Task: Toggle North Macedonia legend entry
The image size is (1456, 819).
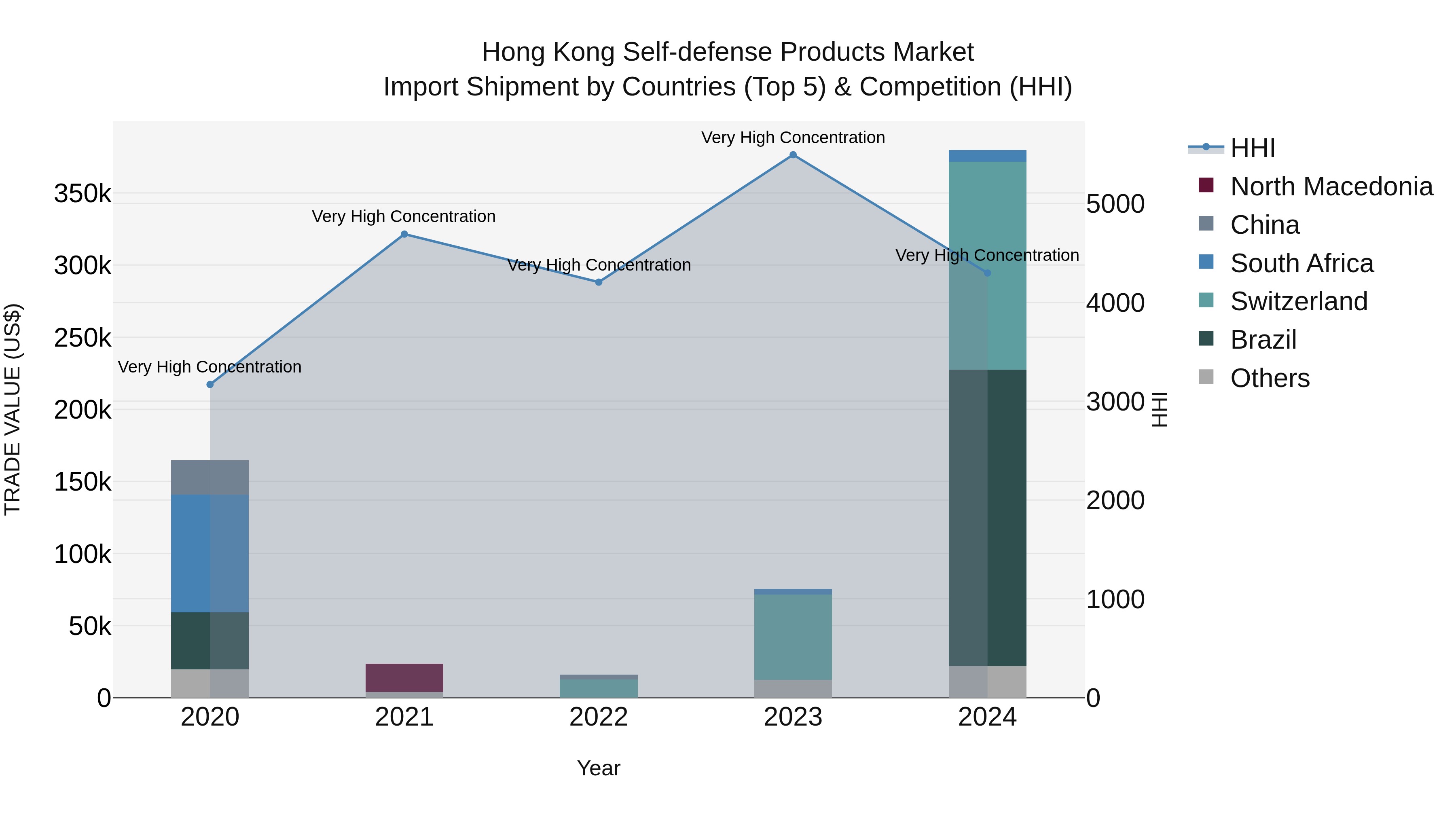Action: coord(1315,186)
